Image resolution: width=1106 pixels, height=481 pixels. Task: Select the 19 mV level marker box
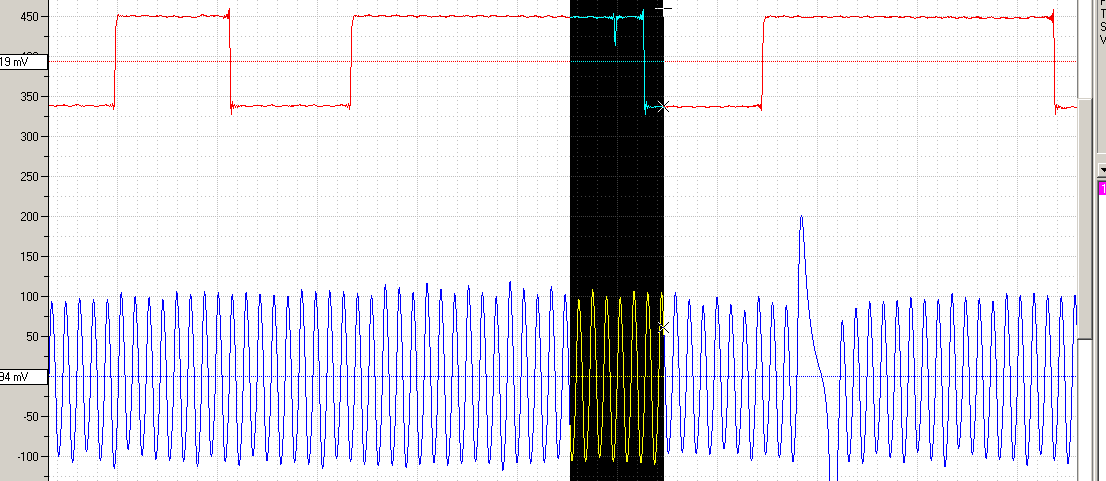coord(23,62)
